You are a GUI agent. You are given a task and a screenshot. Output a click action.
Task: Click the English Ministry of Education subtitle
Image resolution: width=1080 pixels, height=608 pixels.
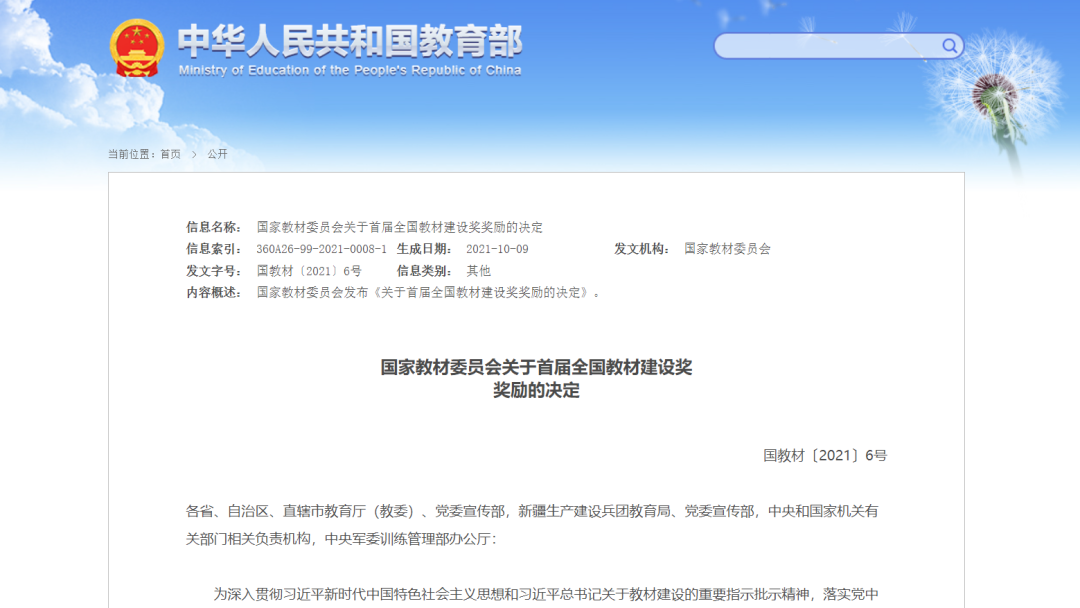pyautogui.click(x=350, y=70)
